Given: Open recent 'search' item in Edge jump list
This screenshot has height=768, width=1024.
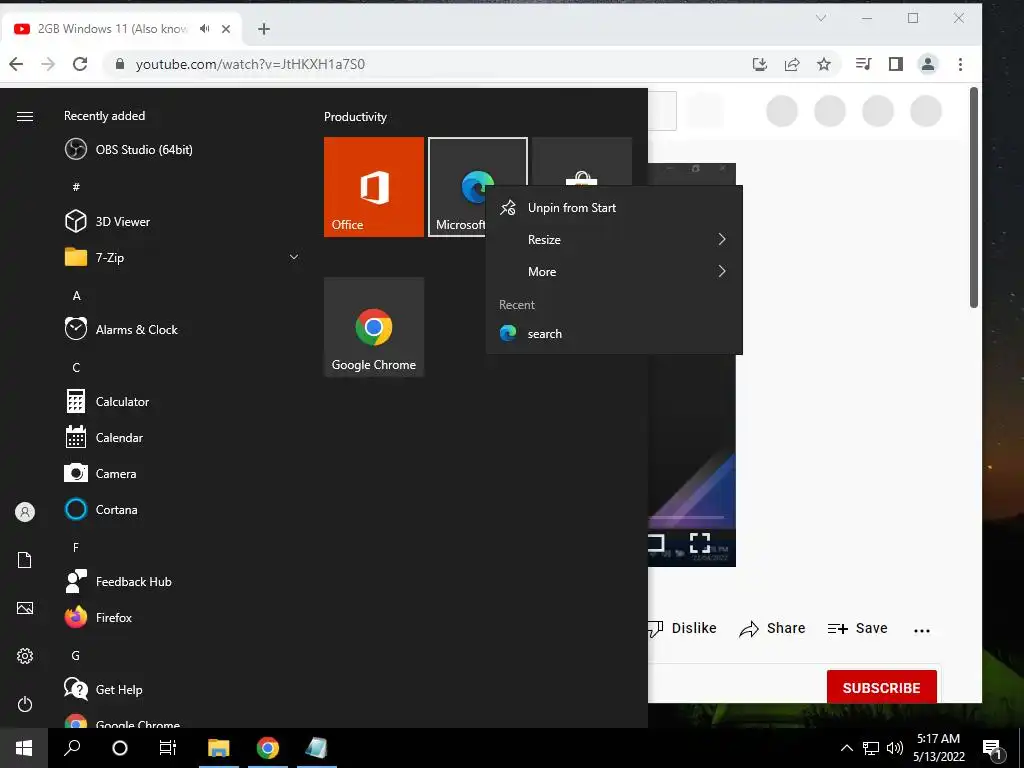Looking at the screenshot, I should (614, 334).
